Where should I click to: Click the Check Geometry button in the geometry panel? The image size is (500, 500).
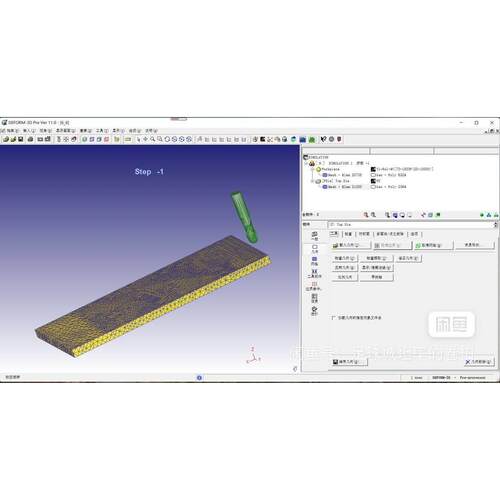tap(345, 258)
